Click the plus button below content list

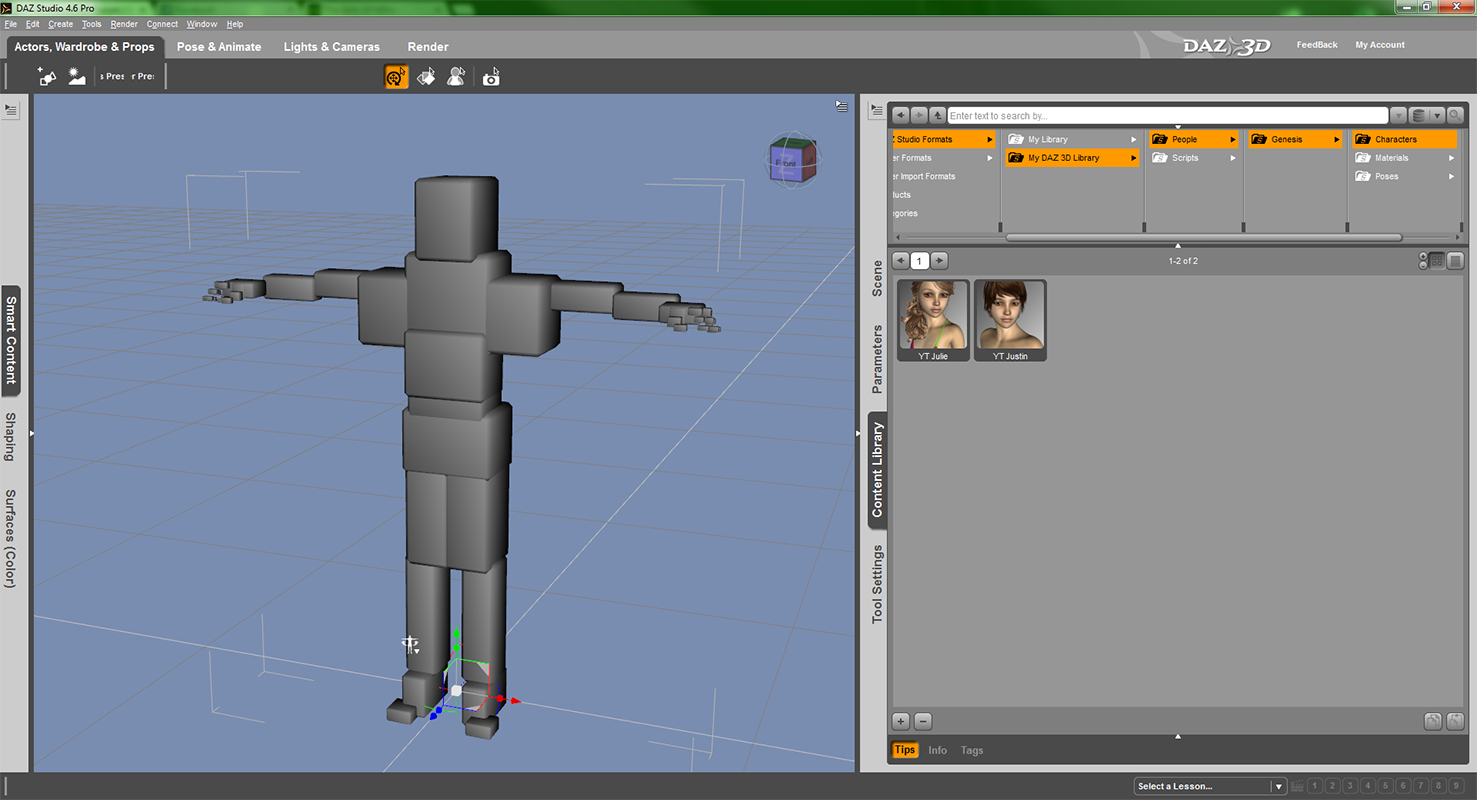[x=900, y=721]
